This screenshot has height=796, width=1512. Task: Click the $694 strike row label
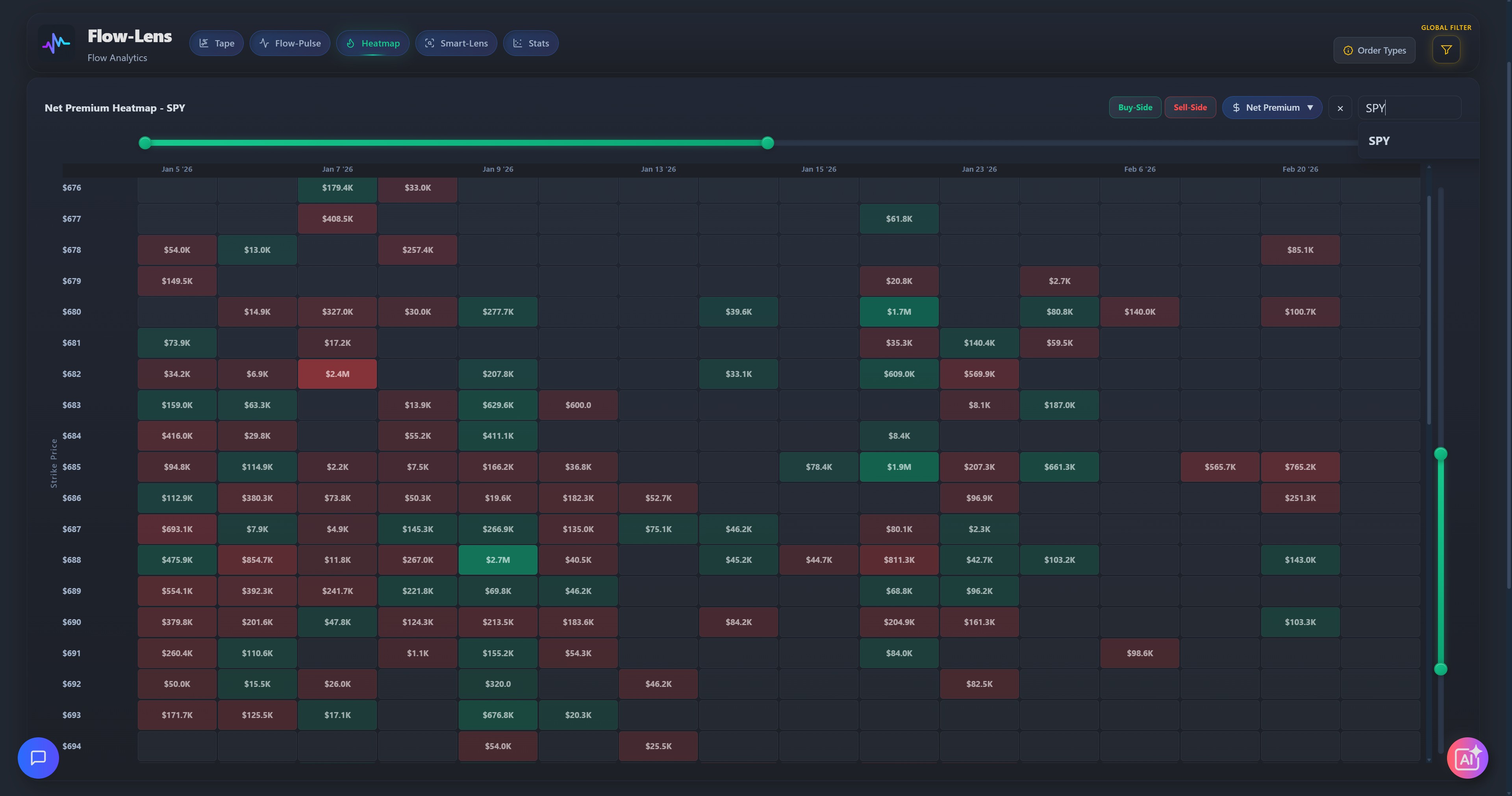[72, 746]
